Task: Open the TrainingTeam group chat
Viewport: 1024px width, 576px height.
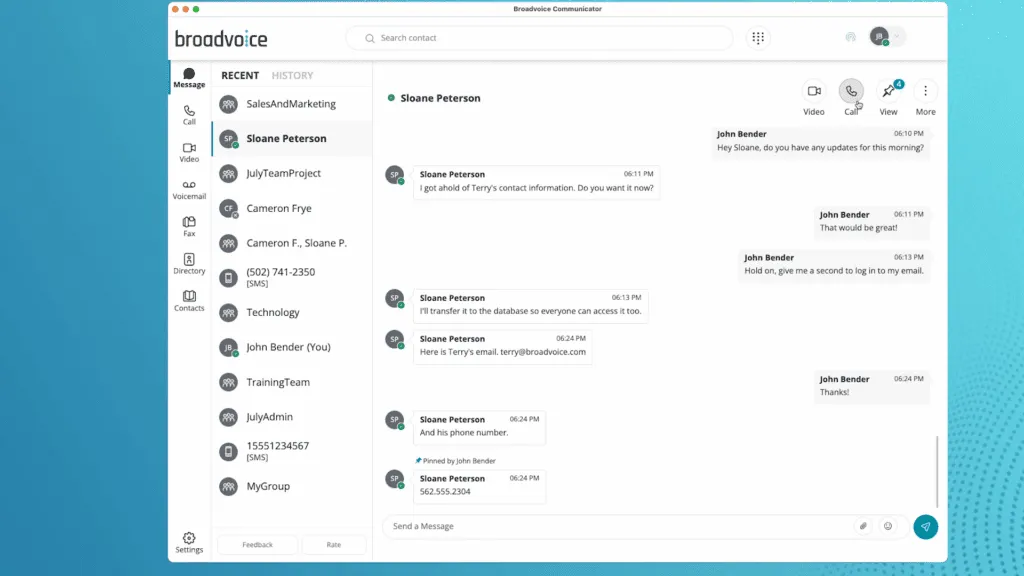Action: (292, 382)
